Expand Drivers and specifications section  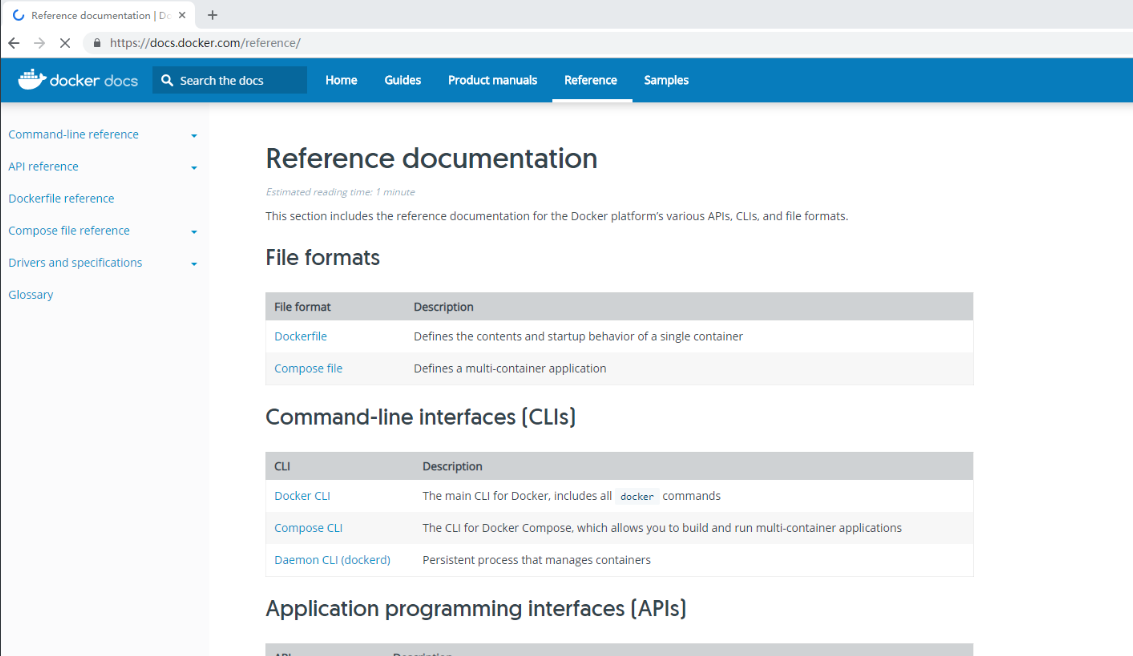(x=194, y=263)
